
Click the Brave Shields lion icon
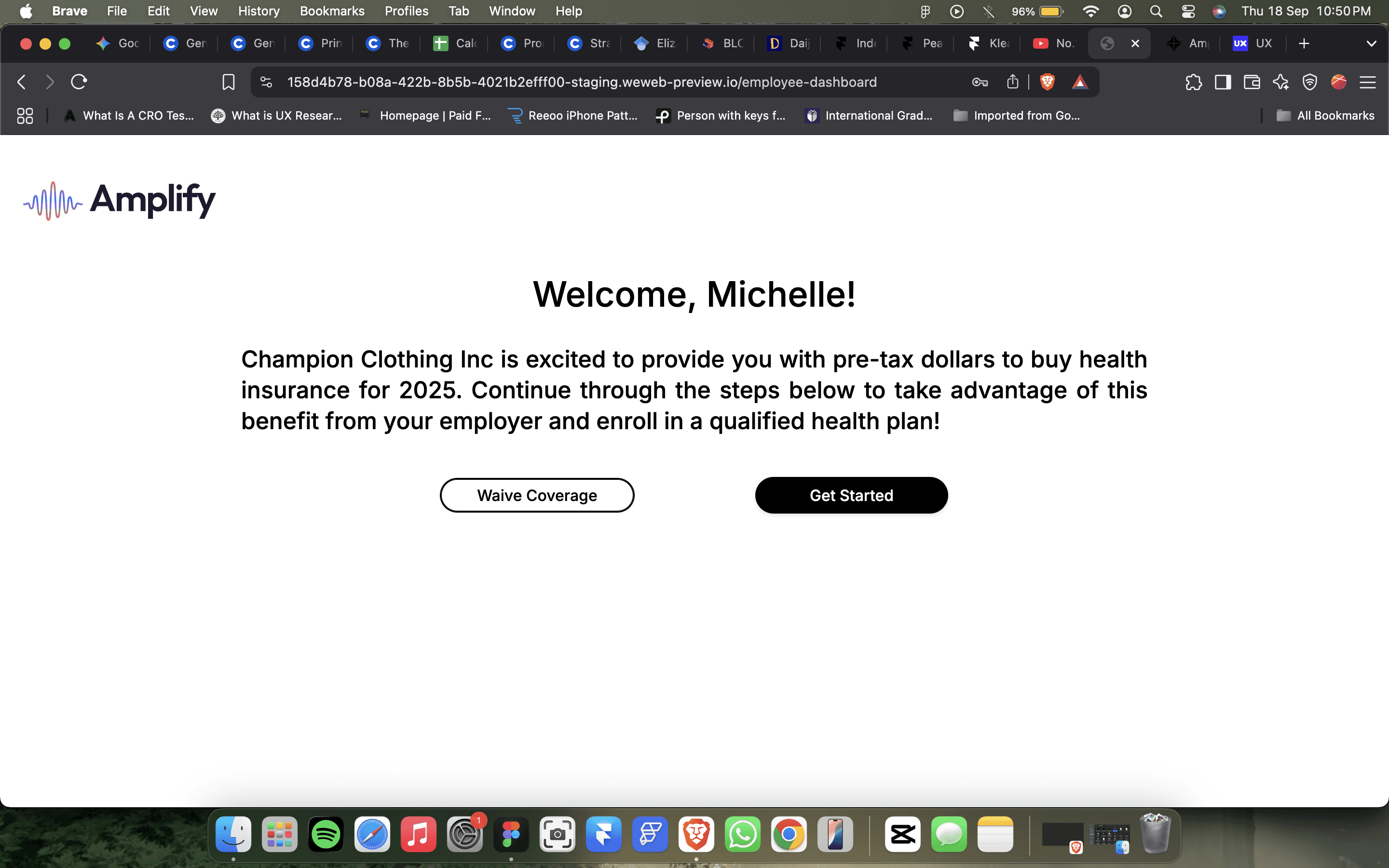[1047, 82]
